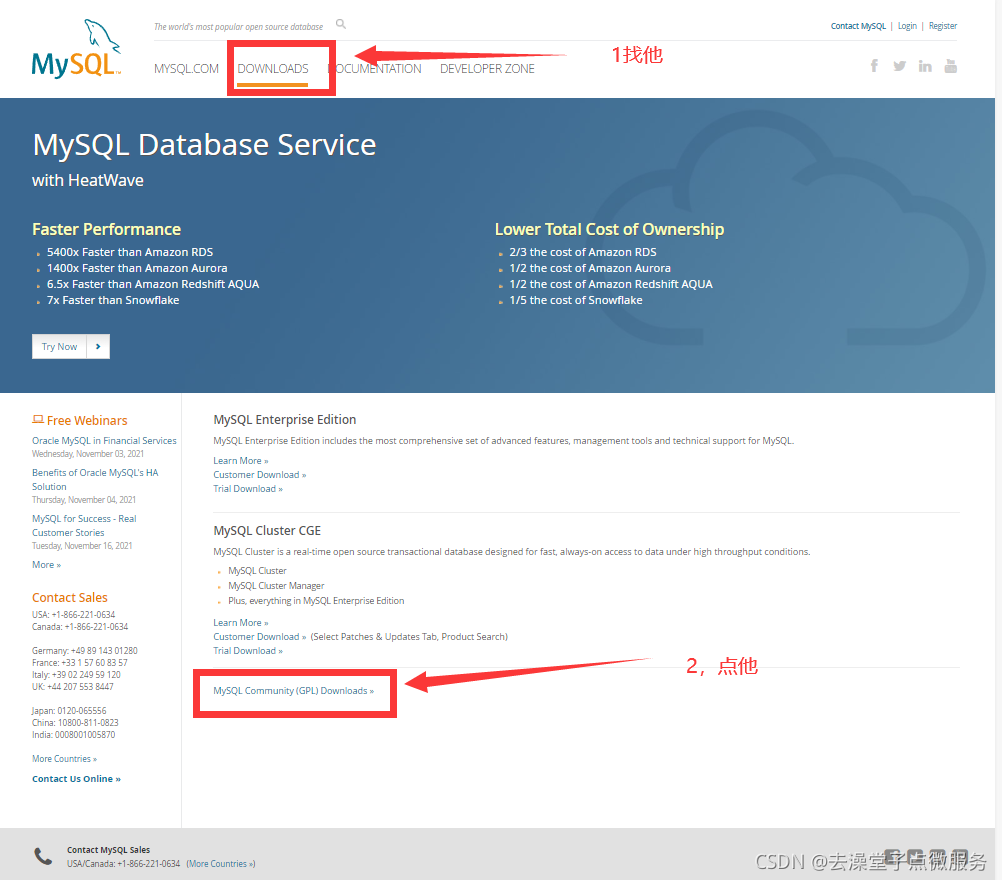Click 'with HeatWave' subtitle text
1002x880 pixels.
[88, 180]
